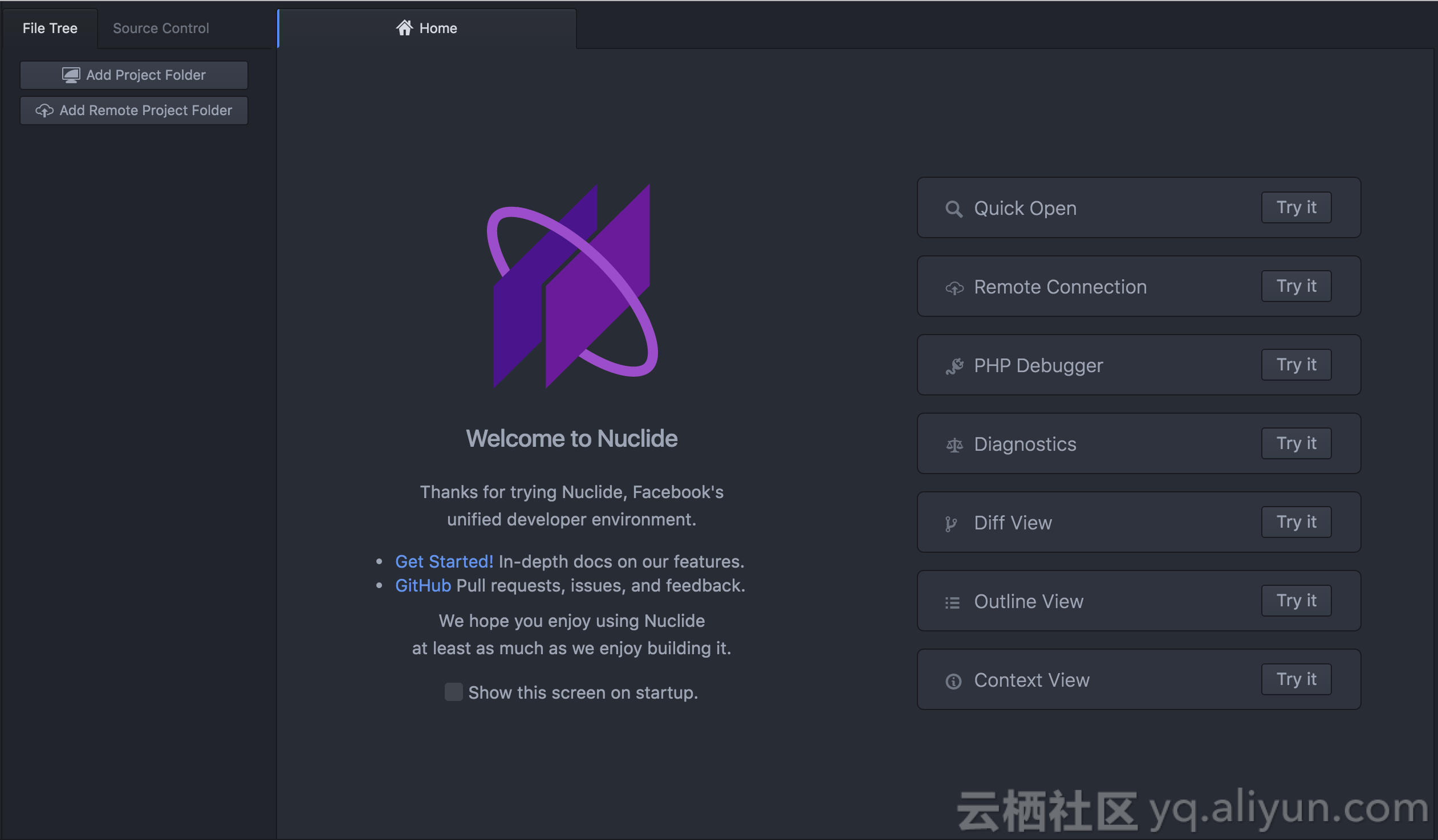1438x840 pixels.
Task: Click 'In-depth docs on our features.' text
Action: 621,561
